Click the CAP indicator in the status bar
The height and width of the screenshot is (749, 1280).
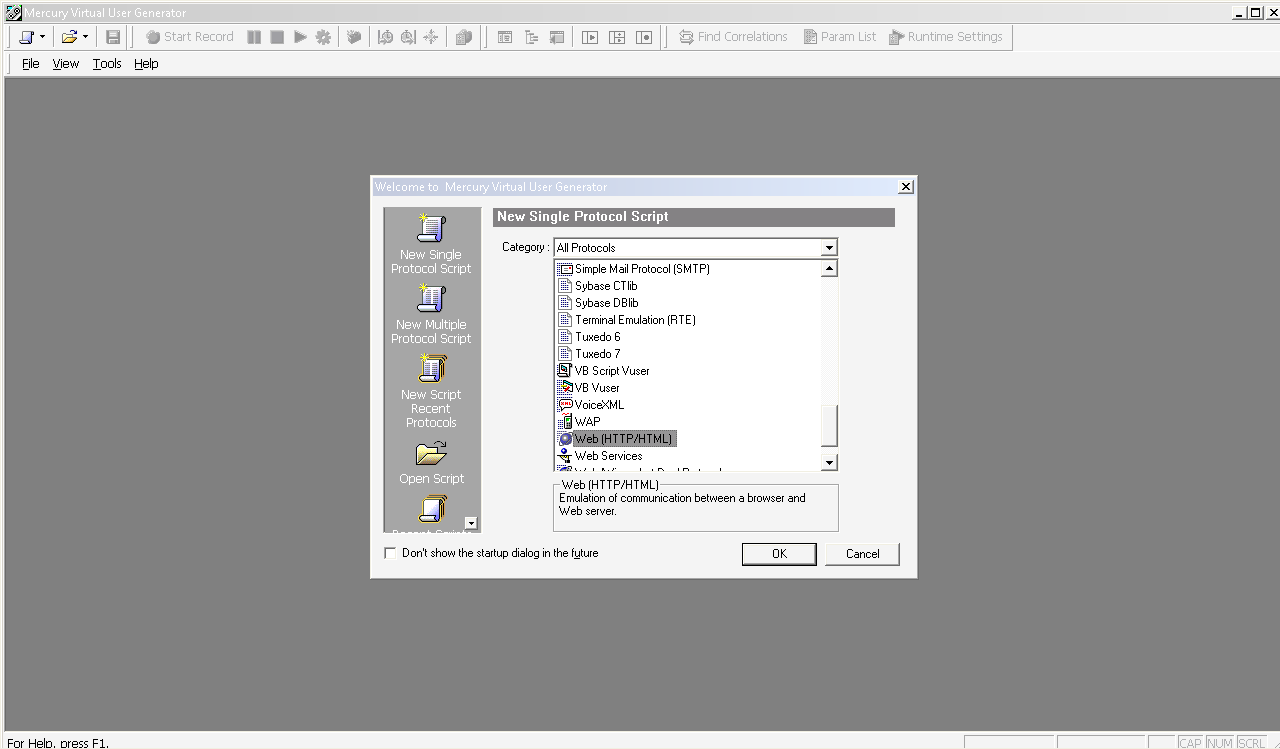coord(1190,743)
